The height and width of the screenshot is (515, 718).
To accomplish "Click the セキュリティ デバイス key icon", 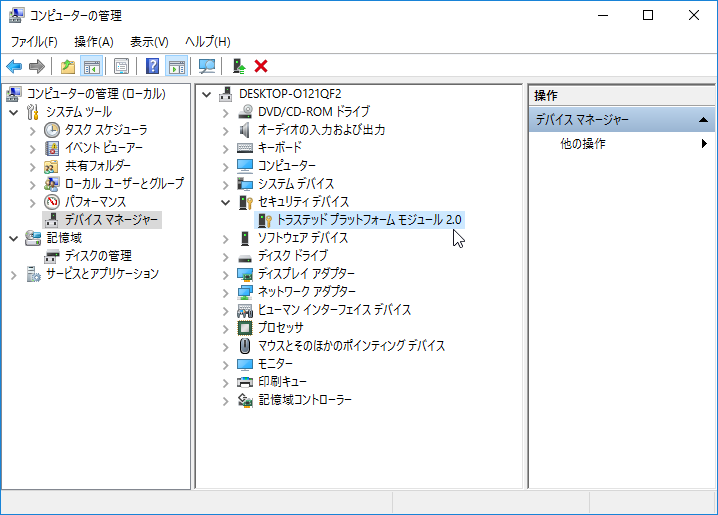I will click(x=245, y=202).
